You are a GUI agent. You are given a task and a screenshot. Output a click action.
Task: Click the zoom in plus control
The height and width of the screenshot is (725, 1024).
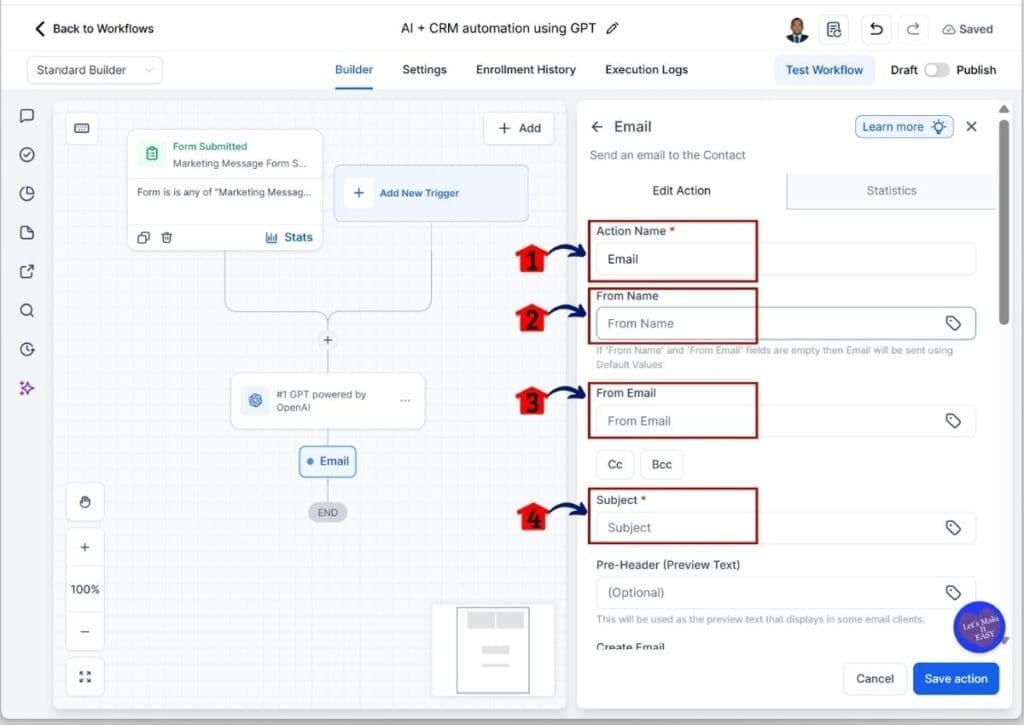click(84, 546)
